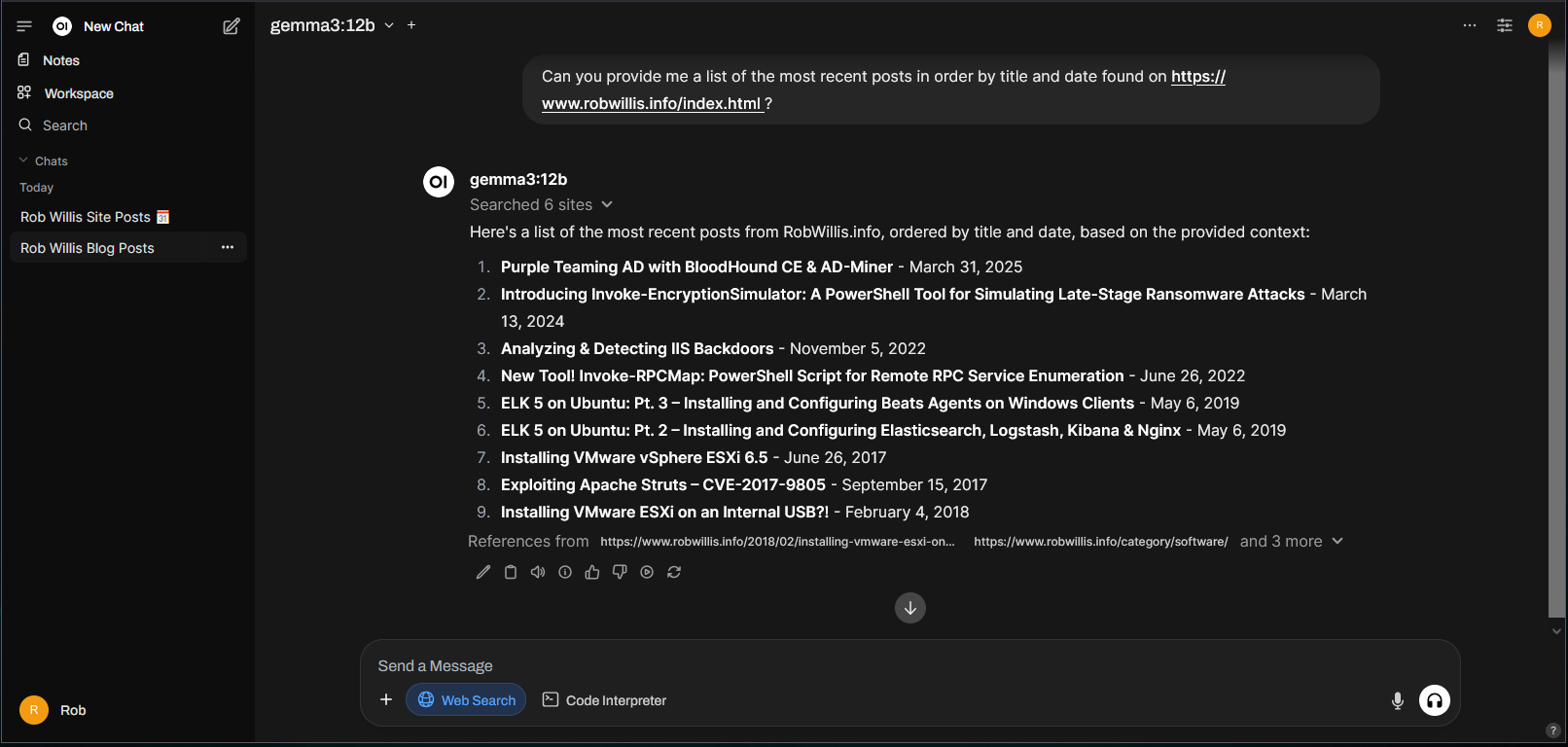
Task: Click the 'ELK 5 on Ubuntu: Pt. 2' post title
Action: tap(841, 430)
